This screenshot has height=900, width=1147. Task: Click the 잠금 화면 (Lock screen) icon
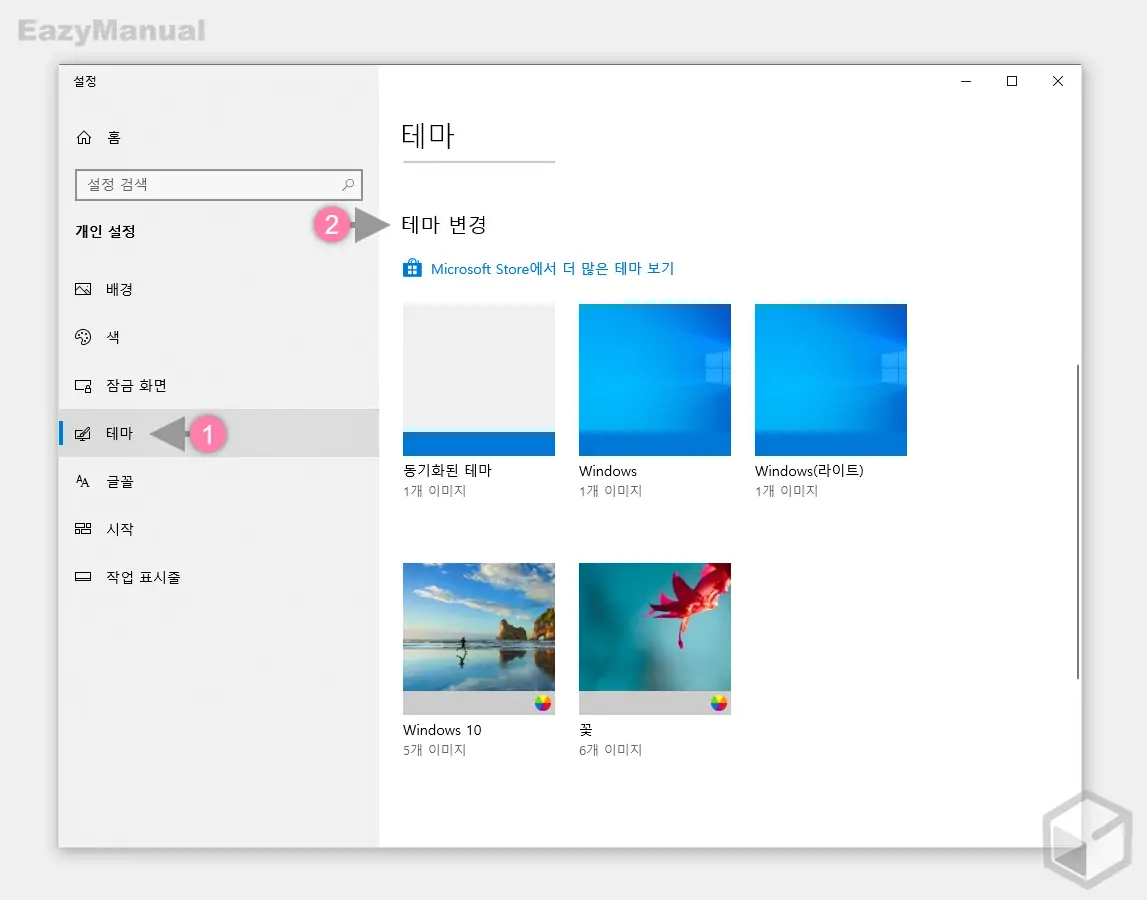(83, 385)
